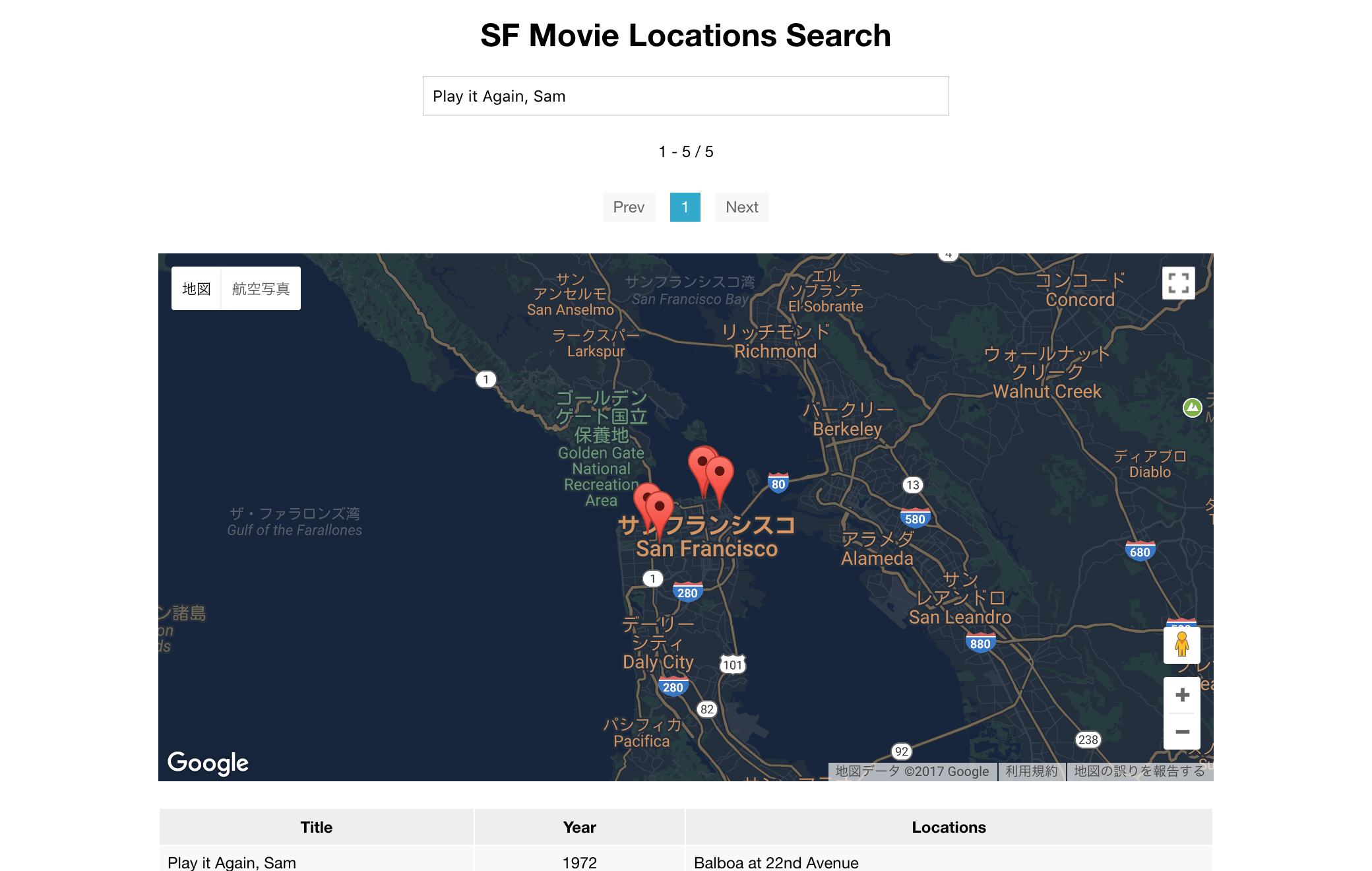Image resolution: width=1372 pixels, height=871 pixels.
Task: Open the 利用規約 terms link
Action: (x=1031, y=771)
